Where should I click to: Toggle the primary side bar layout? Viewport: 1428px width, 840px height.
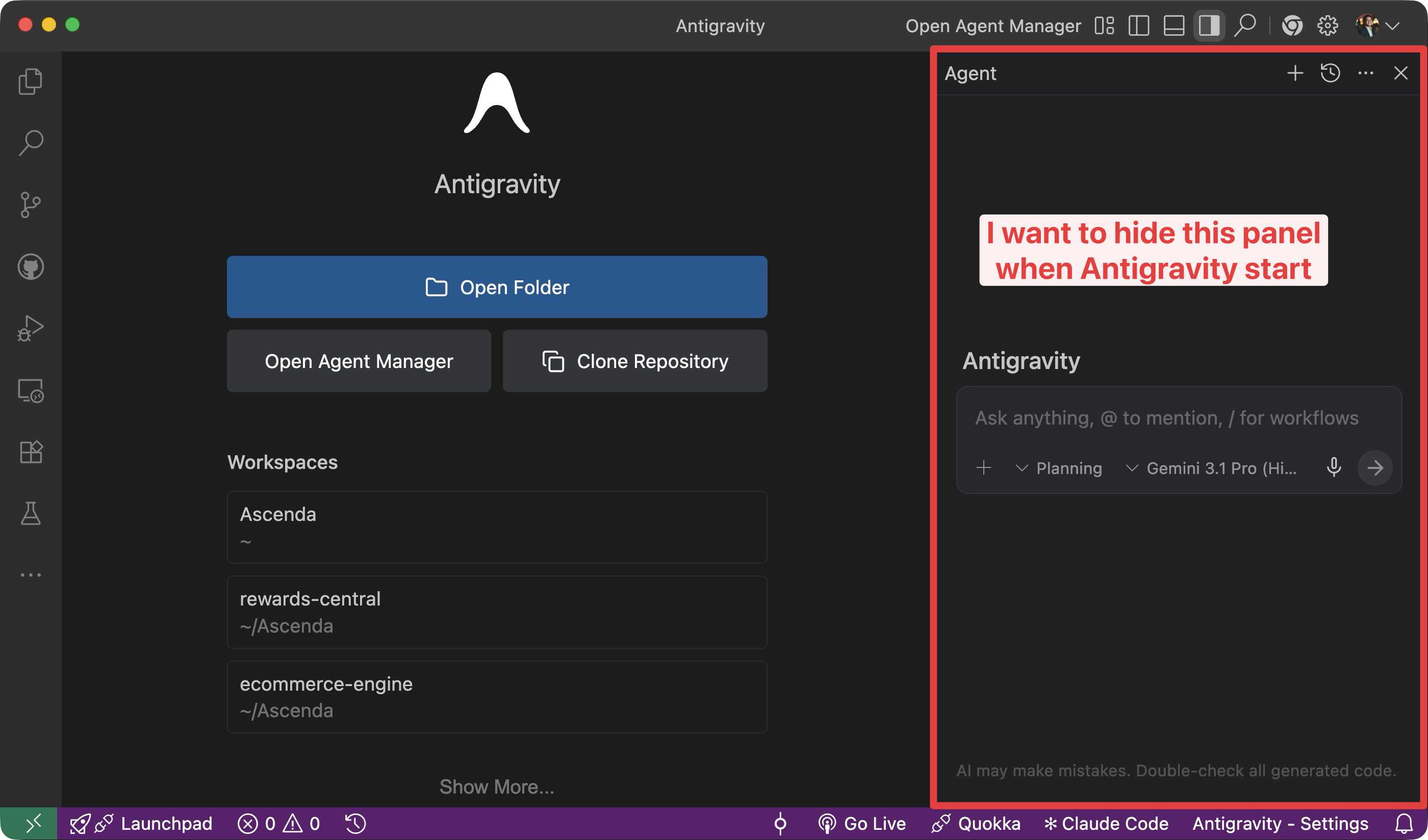click(x=1138, y=25)
